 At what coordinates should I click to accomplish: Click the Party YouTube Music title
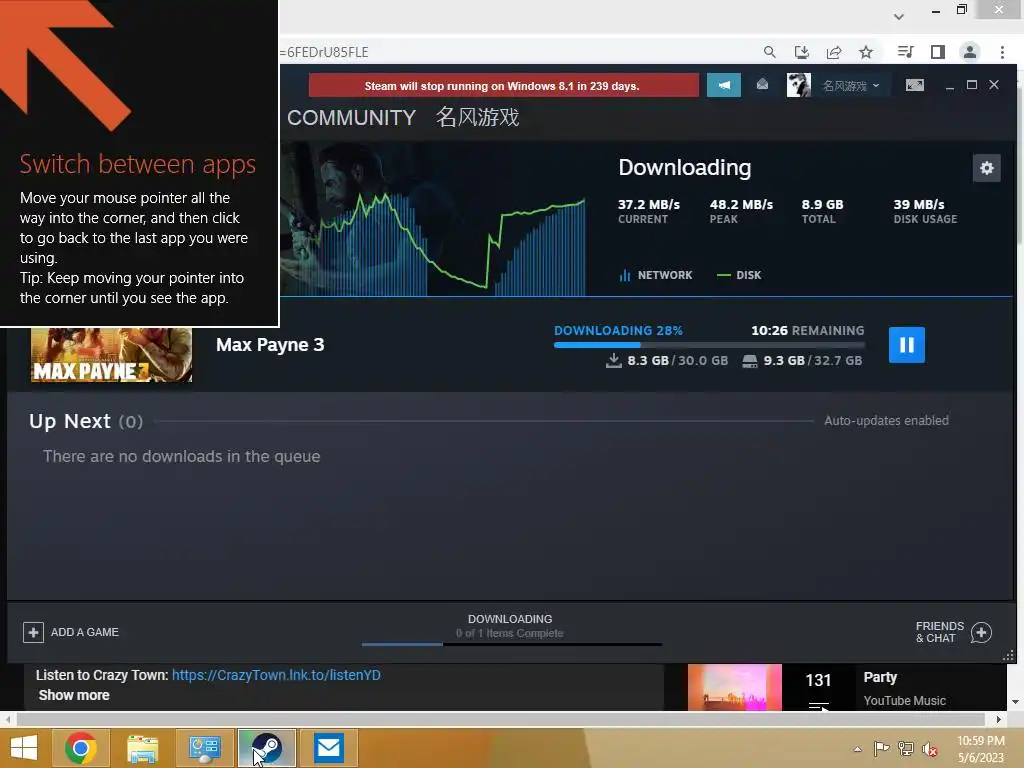click(880, 677)
